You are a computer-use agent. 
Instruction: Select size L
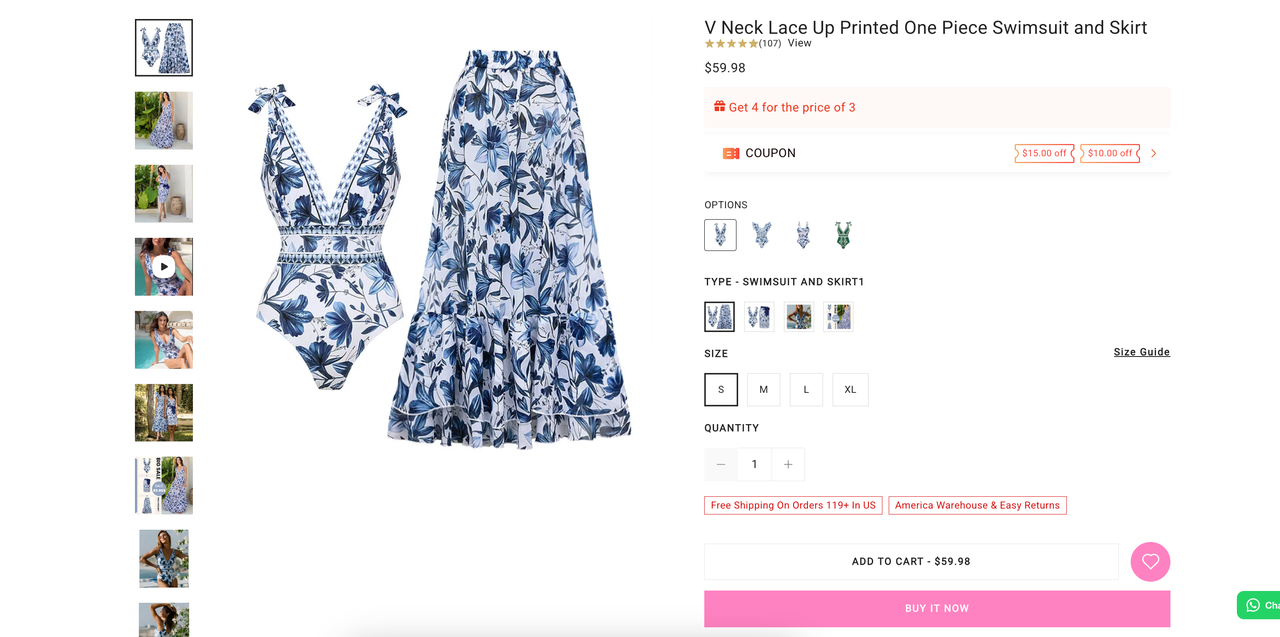[806, 389]
